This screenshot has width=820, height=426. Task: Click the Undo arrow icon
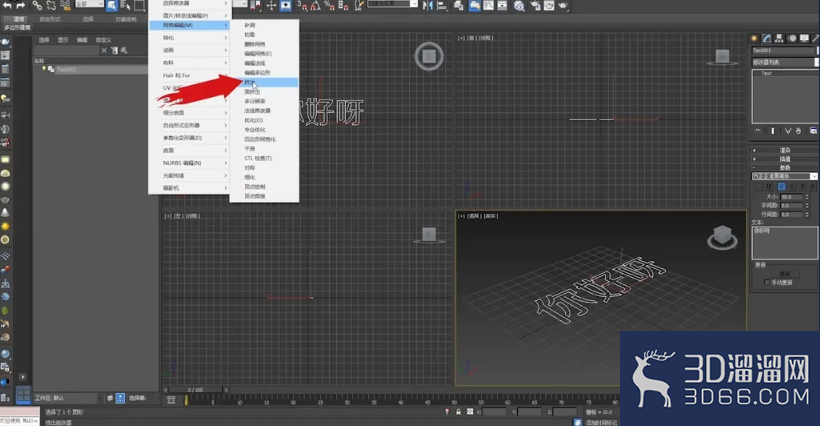pos(7,5)
